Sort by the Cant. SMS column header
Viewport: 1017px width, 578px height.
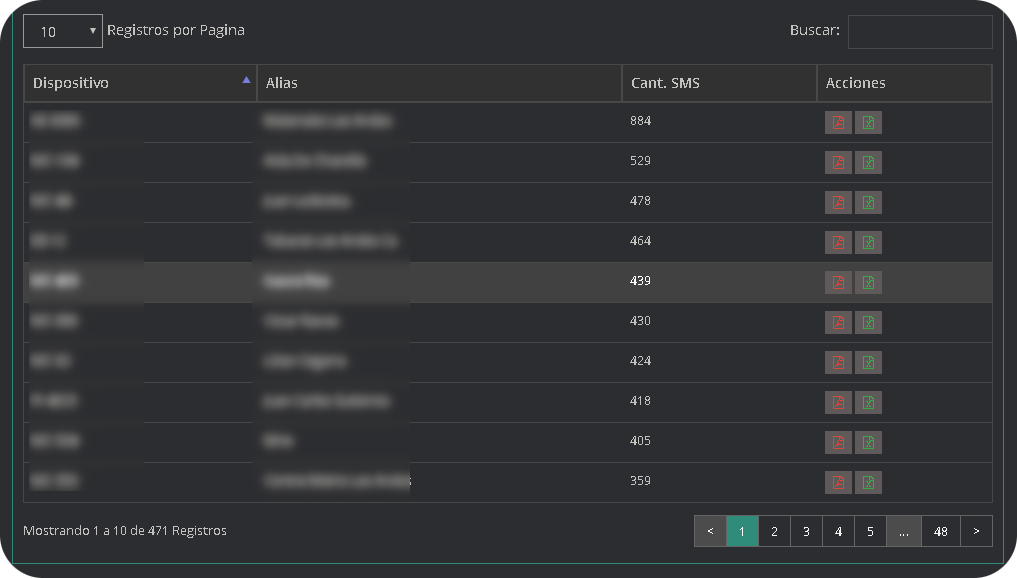718,83
